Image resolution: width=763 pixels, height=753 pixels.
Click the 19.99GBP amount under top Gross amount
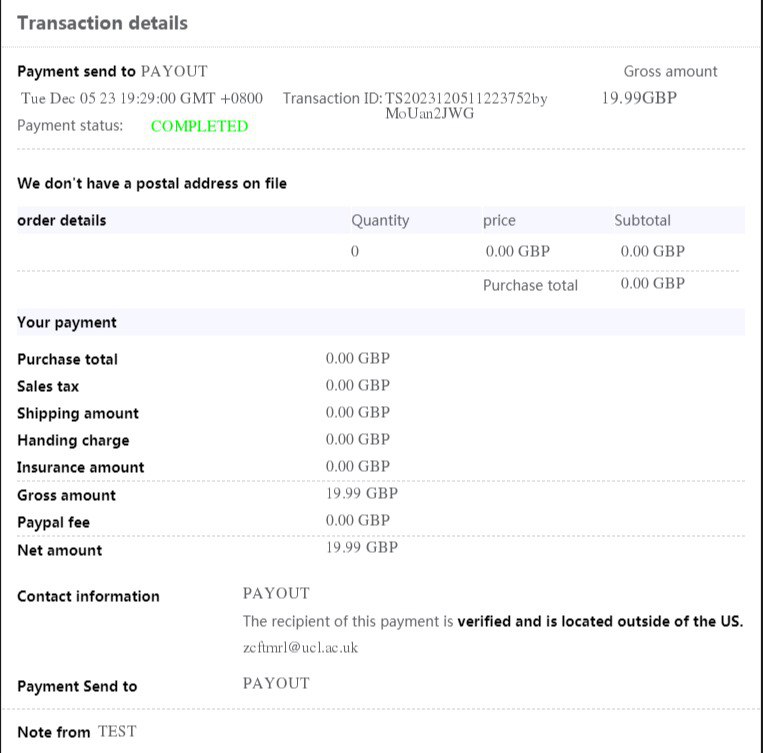click(x=640, y=98)
